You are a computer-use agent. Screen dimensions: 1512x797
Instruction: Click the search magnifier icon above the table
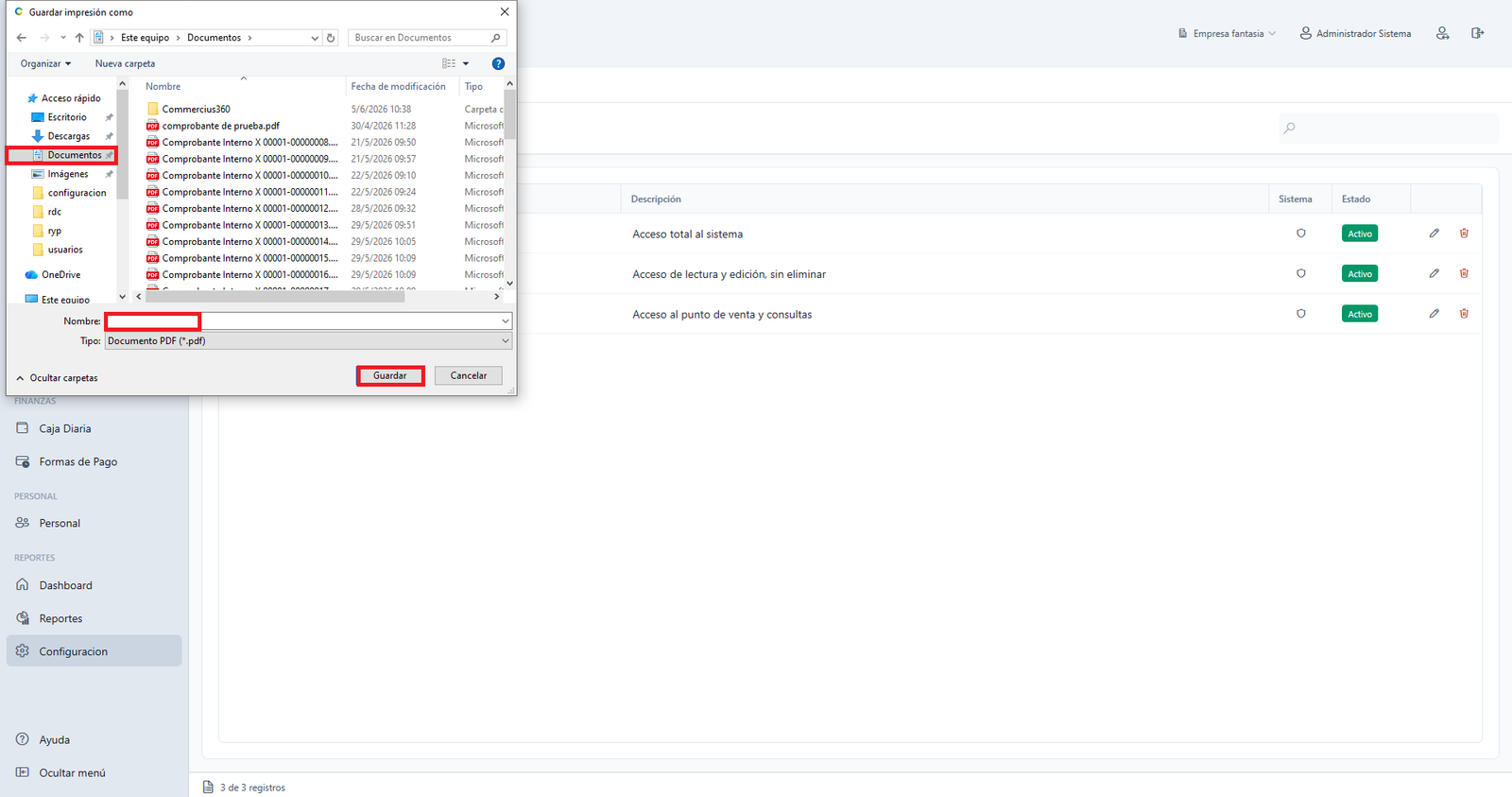1290,128
